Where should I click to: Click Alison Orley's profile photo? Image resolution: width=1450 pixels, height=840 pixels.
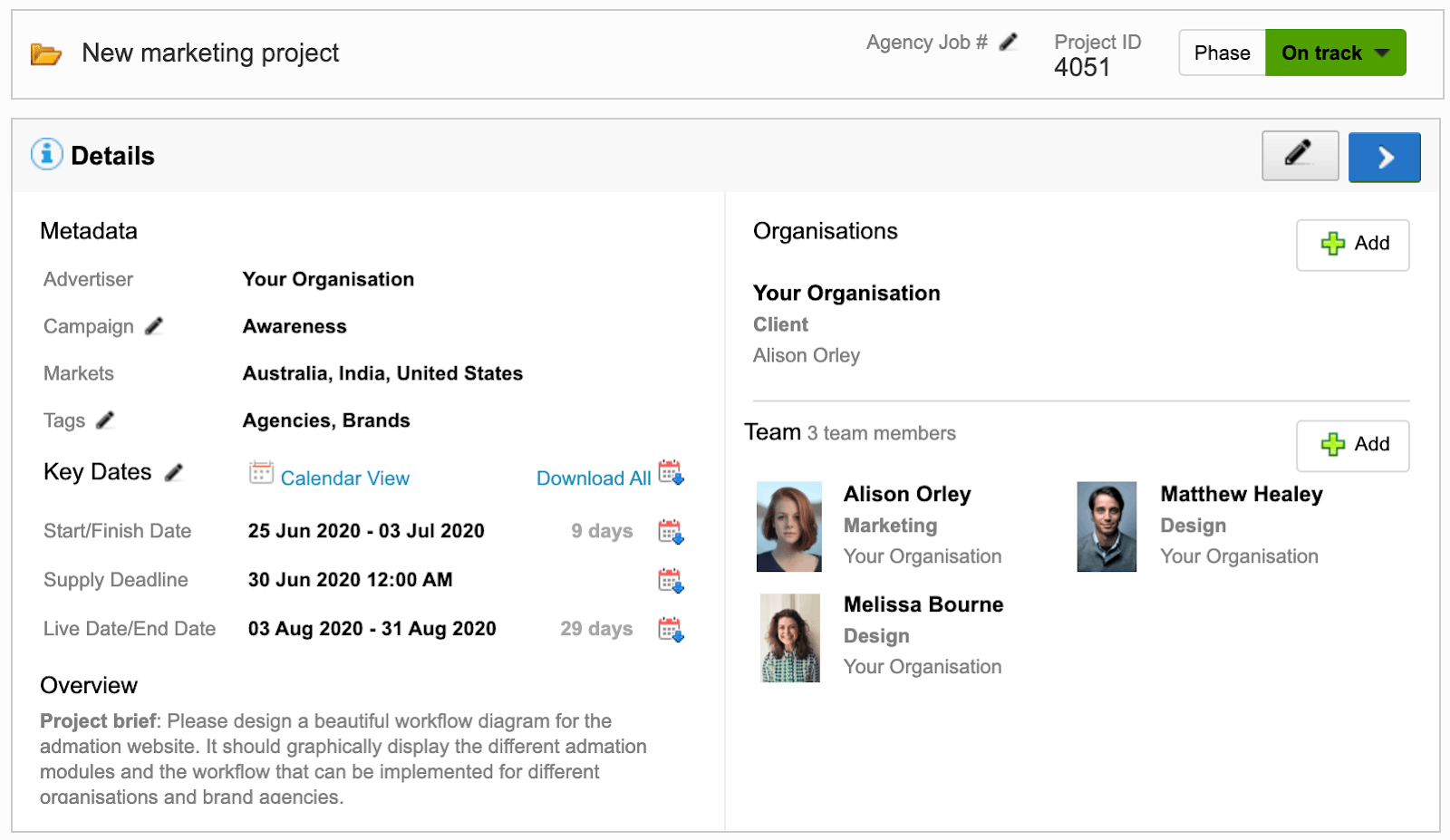[x=788, y=526]
